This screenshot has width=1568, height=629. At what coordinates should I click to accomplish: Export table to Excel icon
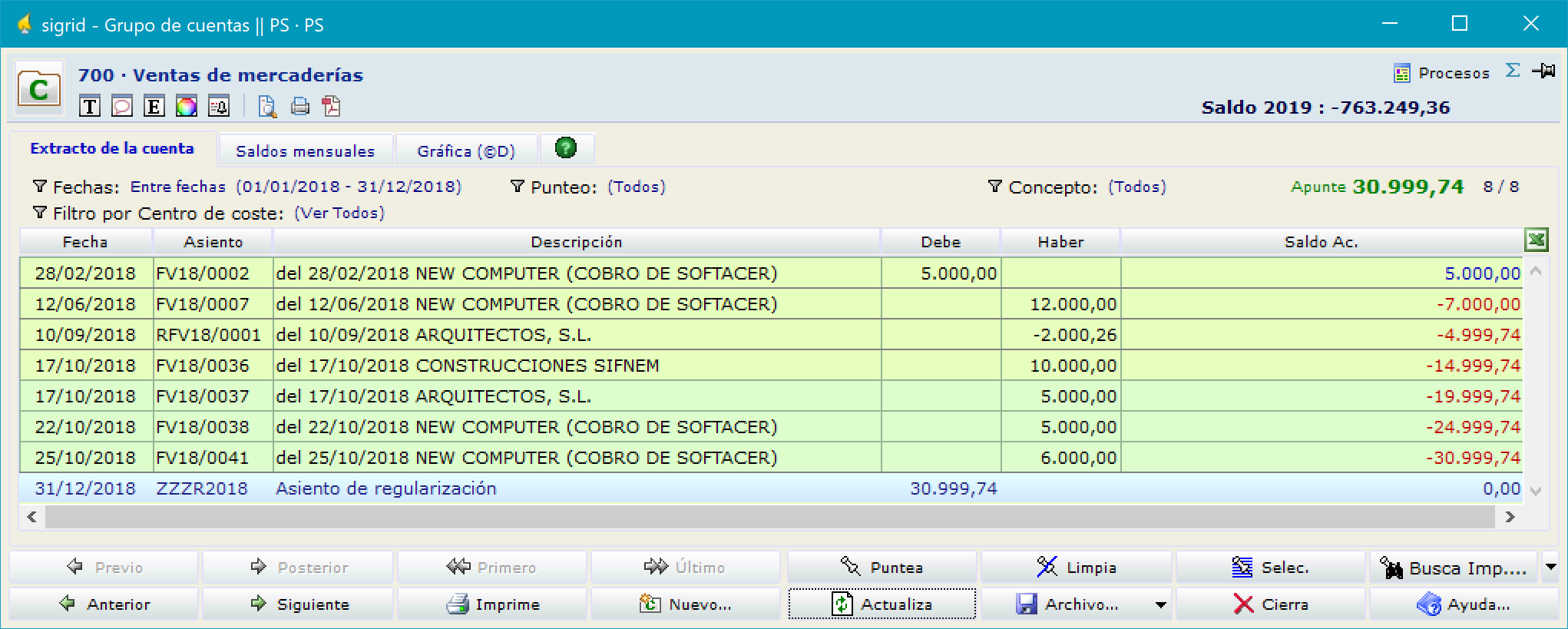[x=1537, y=240]
